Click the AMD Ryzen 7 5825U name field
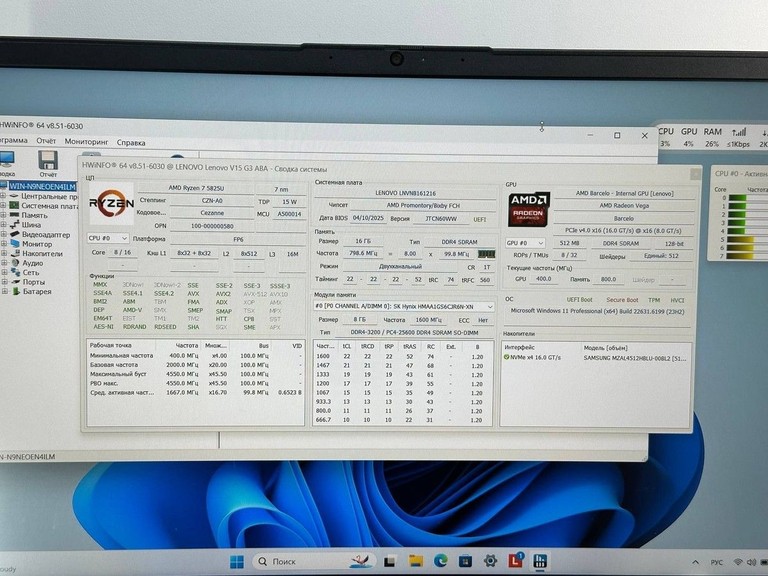768x576 pixels. pyautogui.click(x=196, y=188)
